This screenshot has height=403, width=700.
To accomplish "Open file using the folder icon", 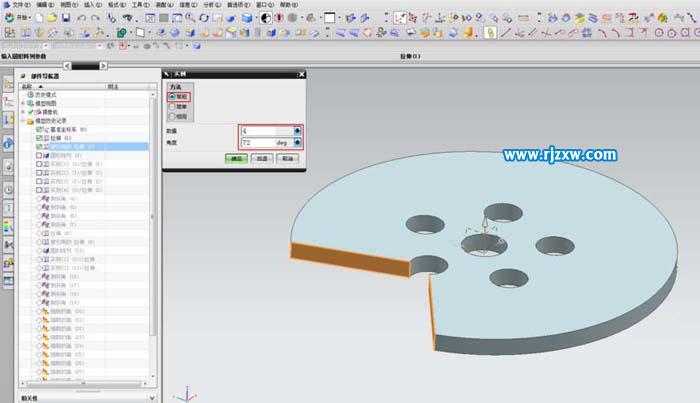I will point(54,18).
